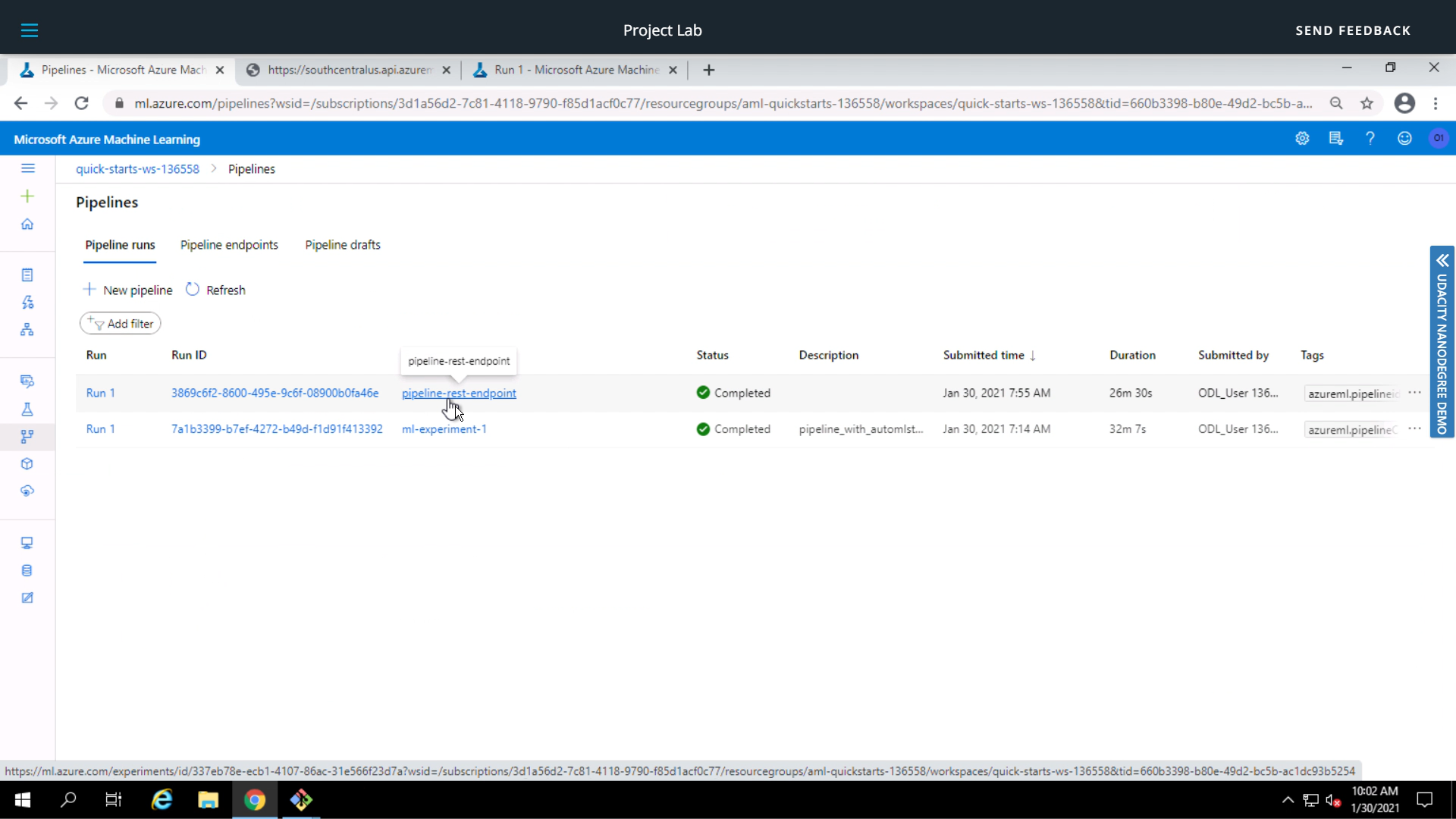Switch to Pipeline drafts tab
The width and height of the screenshot is (1456, 819).
342,245
